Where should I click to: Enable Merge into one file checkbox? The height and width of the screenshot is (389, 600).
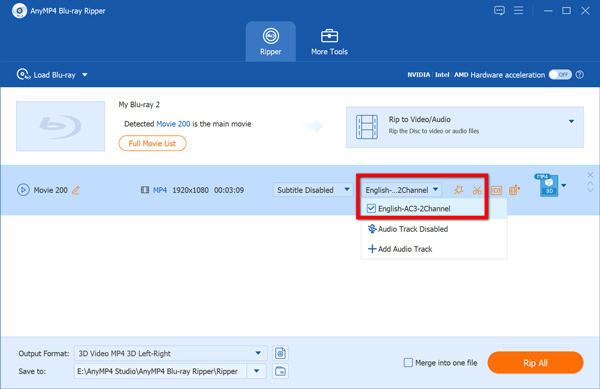click(x=408, y=362)
